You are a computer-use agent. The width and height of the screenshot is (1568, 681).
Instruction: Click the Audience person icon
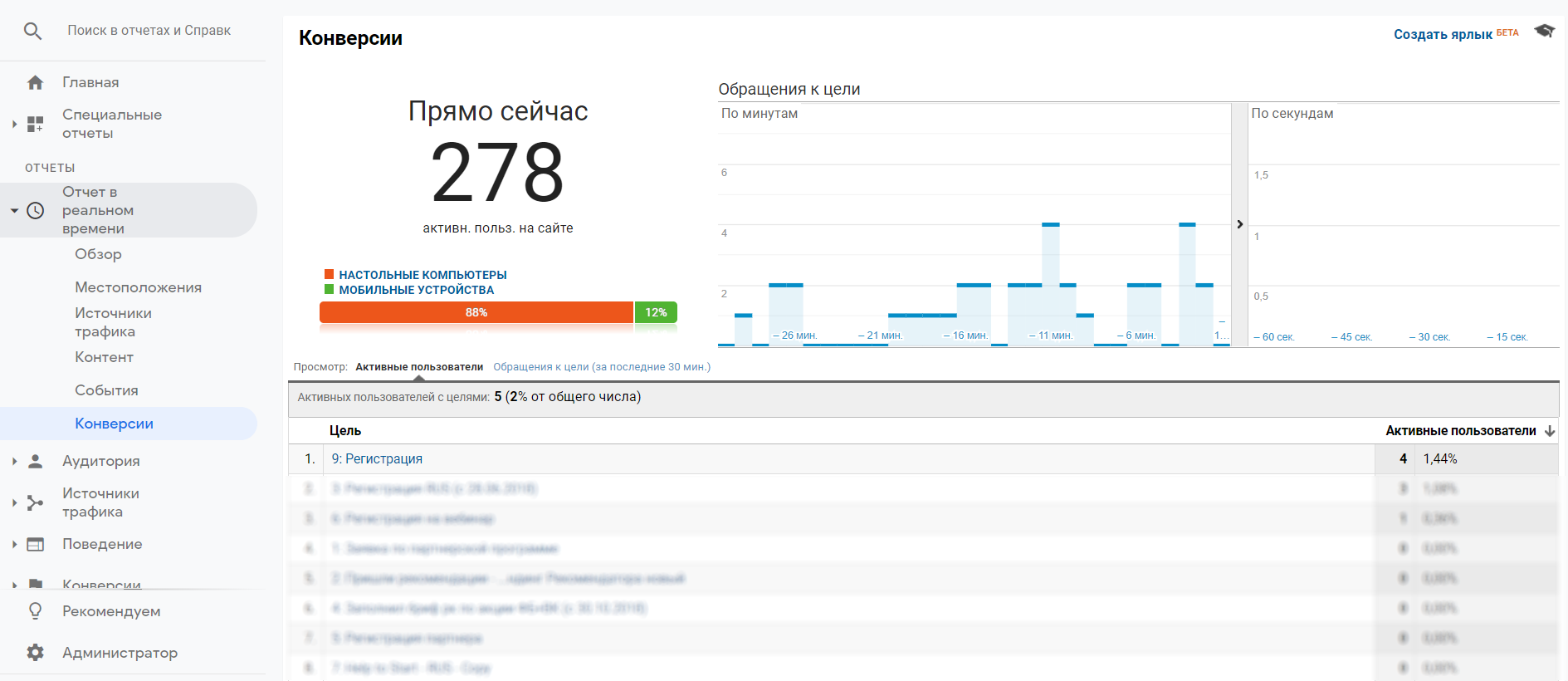(x=35, y=461)
